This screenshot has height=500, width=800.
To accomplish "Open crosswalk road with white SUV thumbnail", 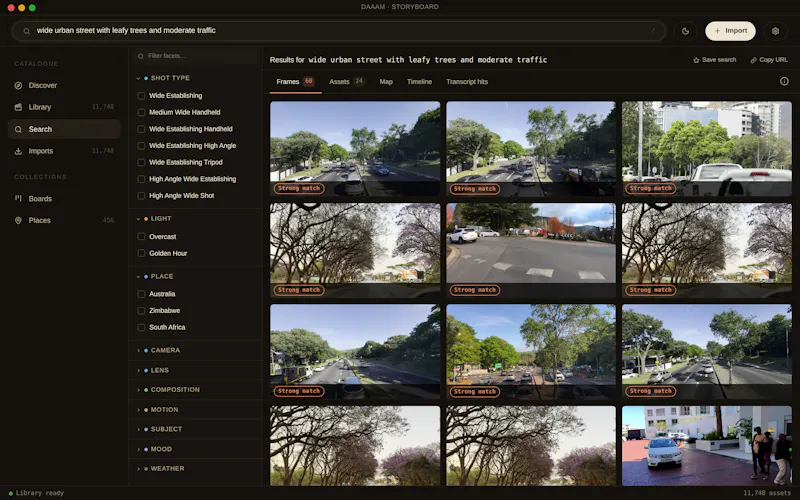I will tap(531, 251).
